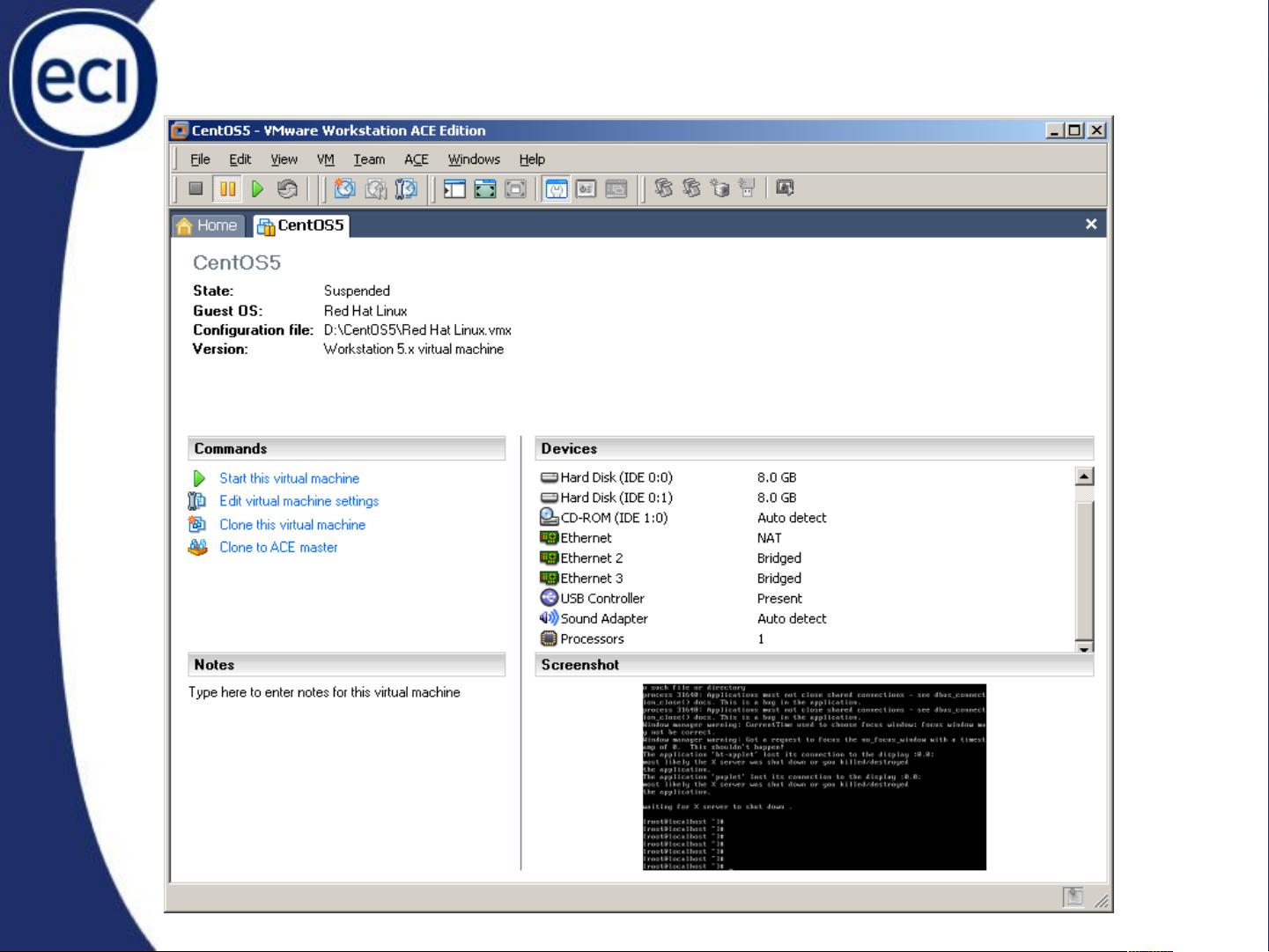Click the Reset toolbar icon
Screen dimensions: 1269x952
pos(287,188)
